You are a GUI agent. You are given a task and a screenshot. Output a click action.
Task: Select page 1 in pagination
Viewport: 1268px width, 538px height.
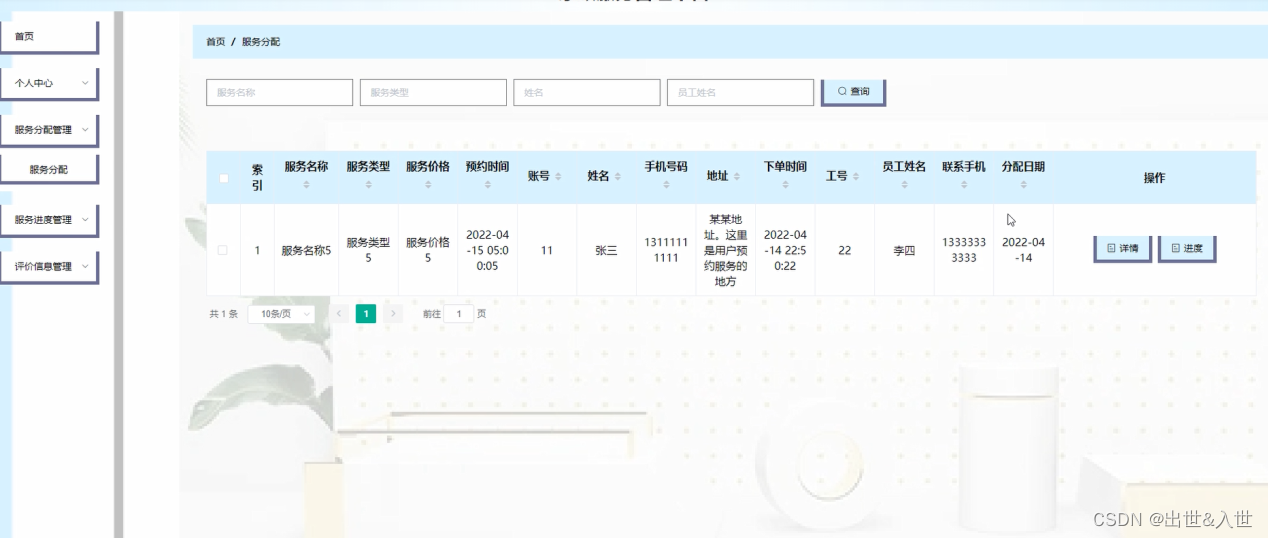tap(366, 314)
